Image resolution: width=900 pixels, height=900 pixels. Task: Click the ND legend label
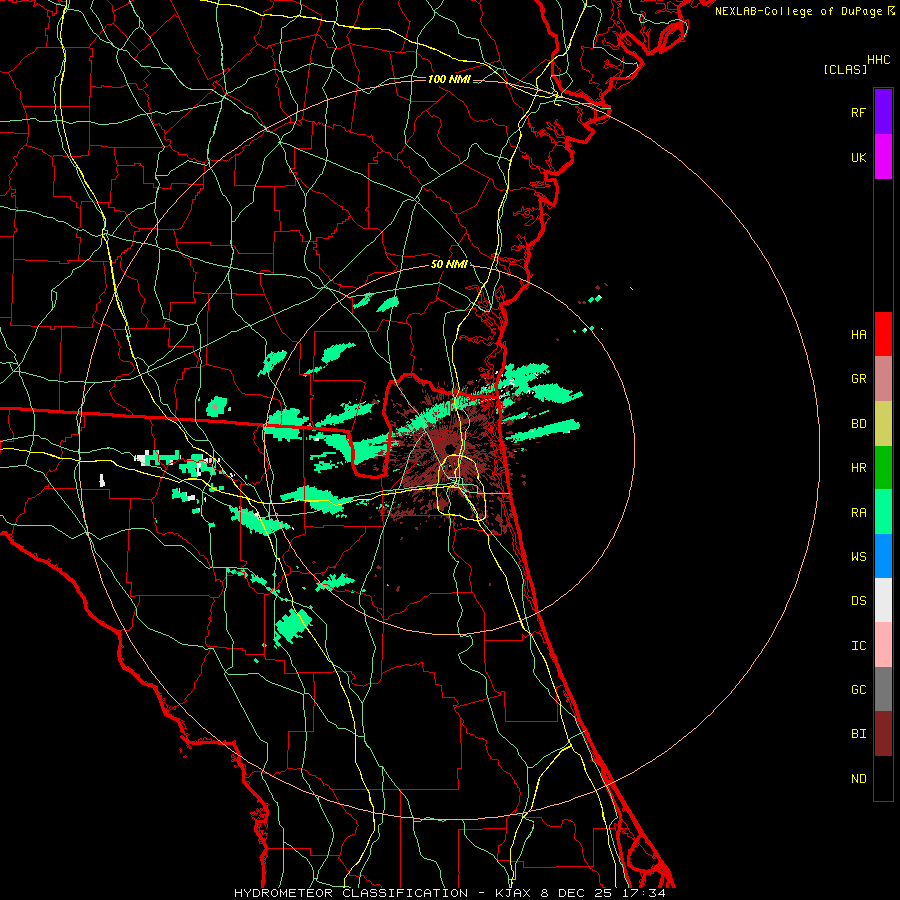click(858, 779)
